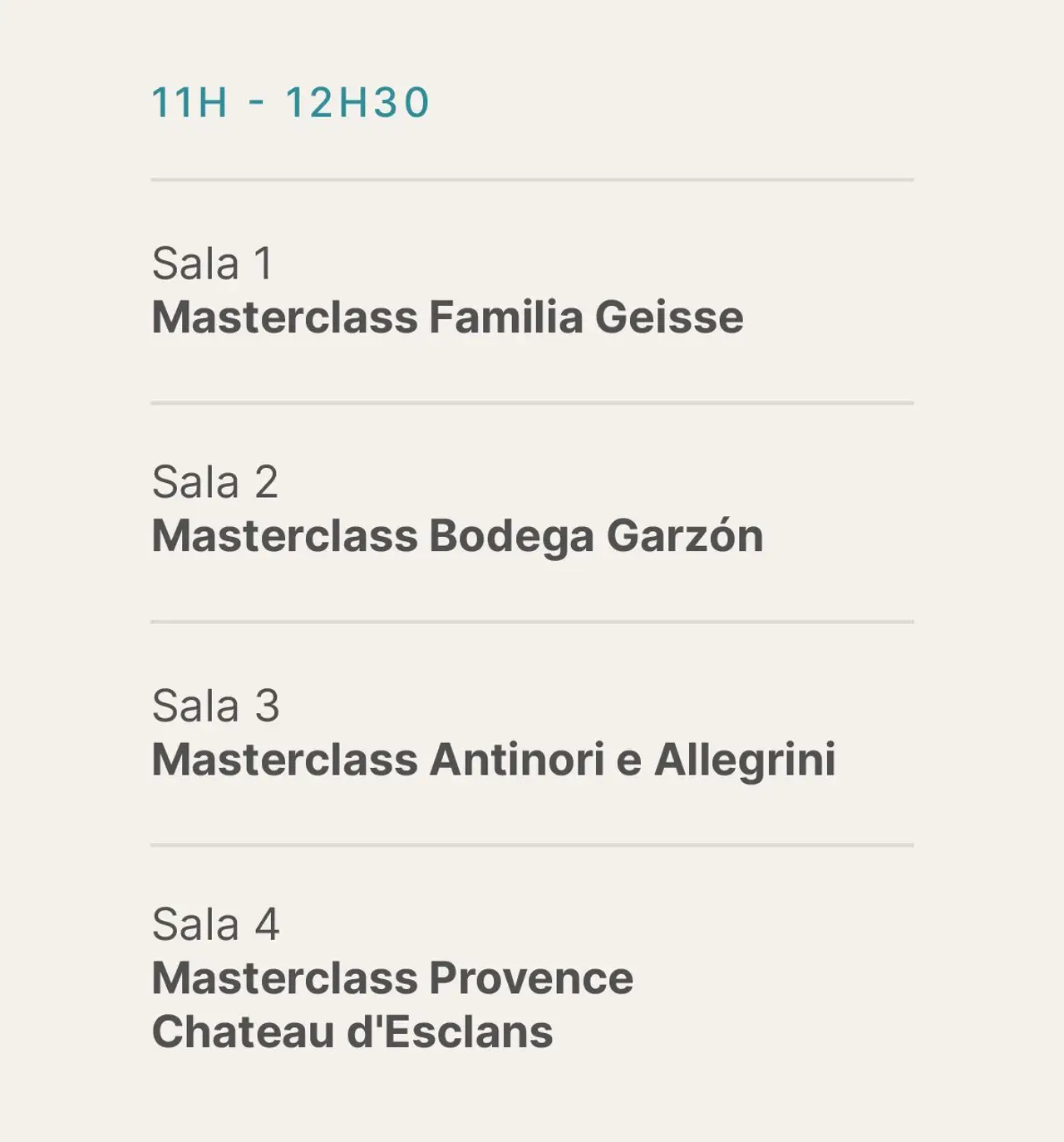Click the word Masterclass in Sala 3 title
Viewport: 1064px width, 1142px height.
284,760
